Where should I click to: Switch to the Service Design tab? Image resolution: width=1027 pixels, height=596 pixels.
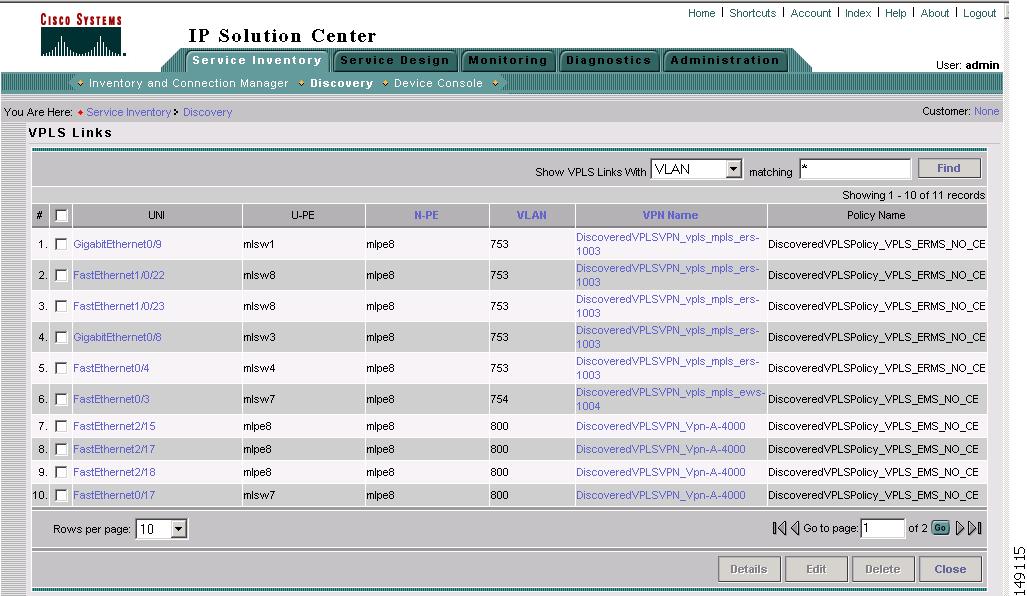(395, 60)
